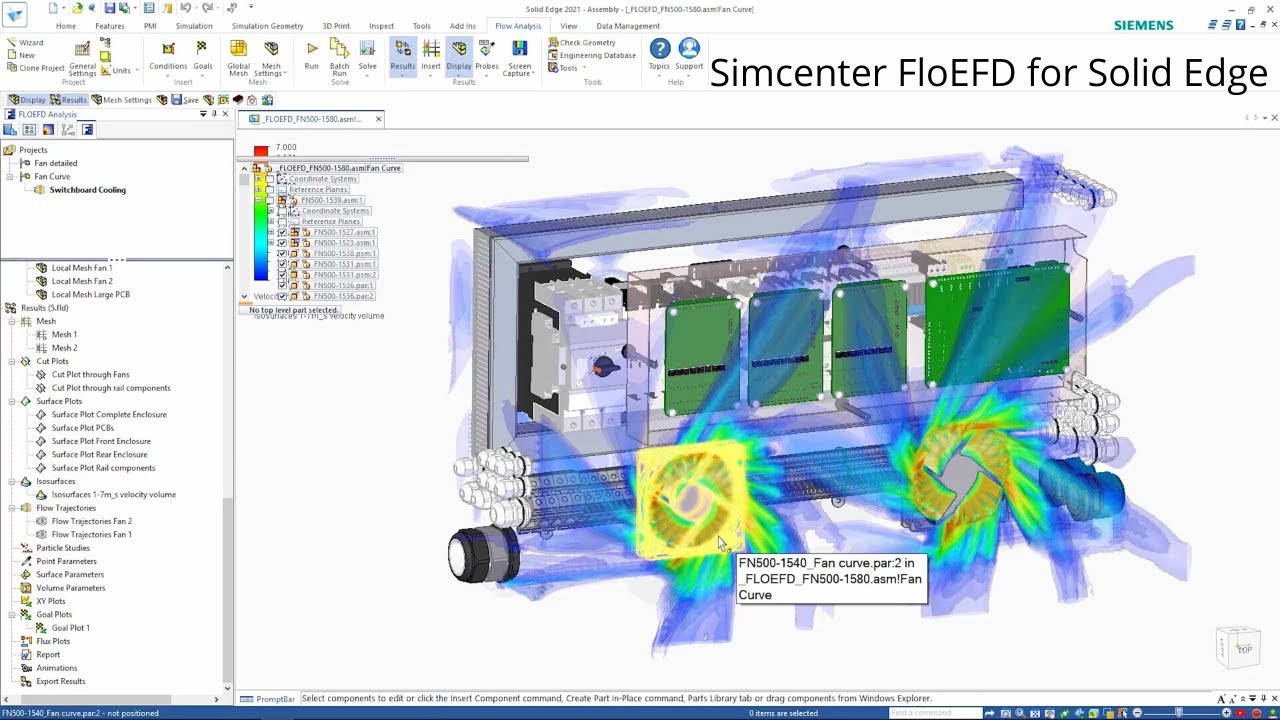Viewport: 1280px width, 720px height.
Task: Click first icon in FLOEFD Analysis tab strip
Action: pos(12,130)
